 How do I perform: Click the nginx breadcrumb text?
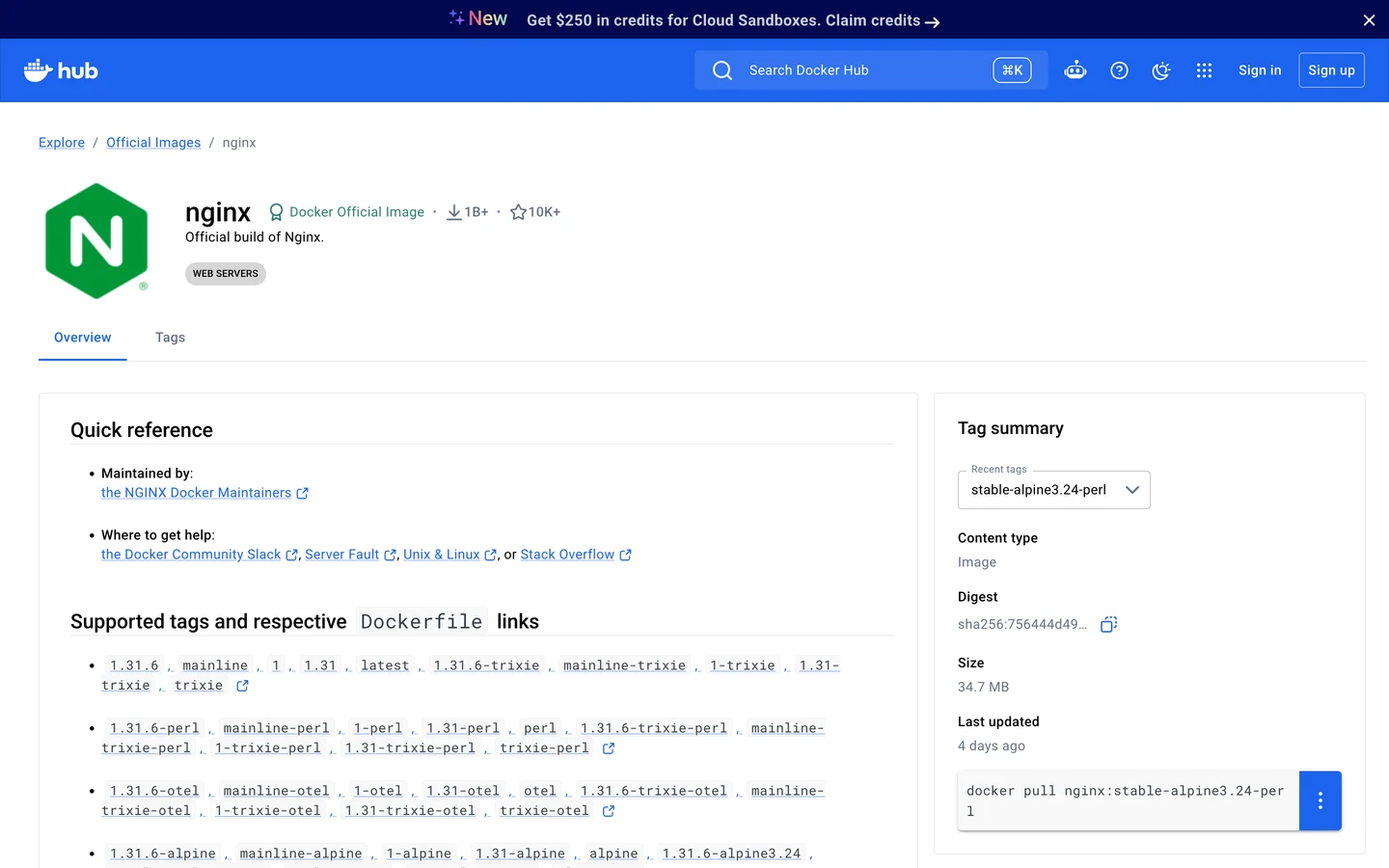pyautogui.click(x=239, y=143)
